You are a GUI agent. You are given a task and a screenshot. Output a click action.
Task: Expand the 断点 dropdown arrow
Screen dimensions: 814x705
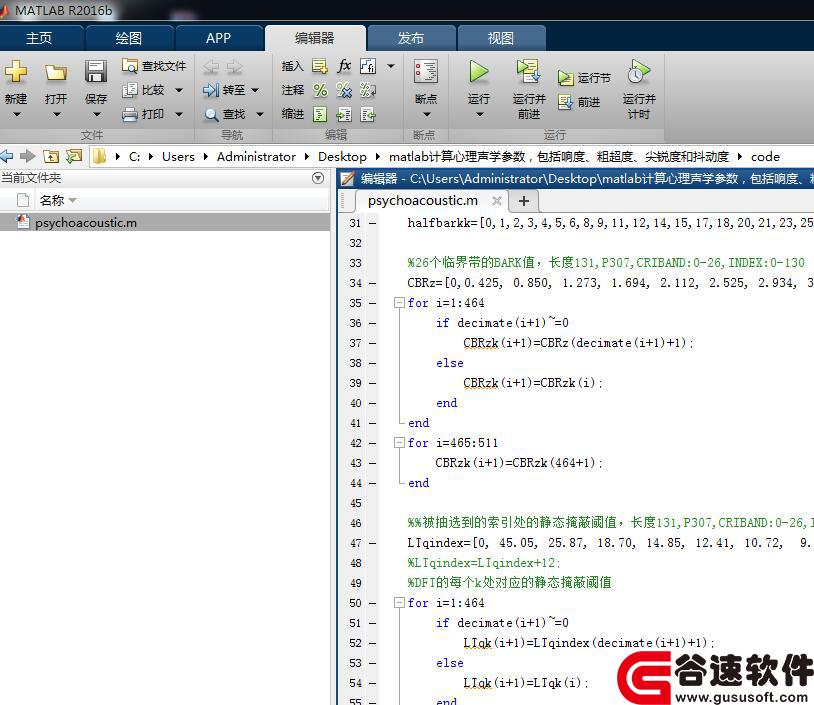[427, 114]
